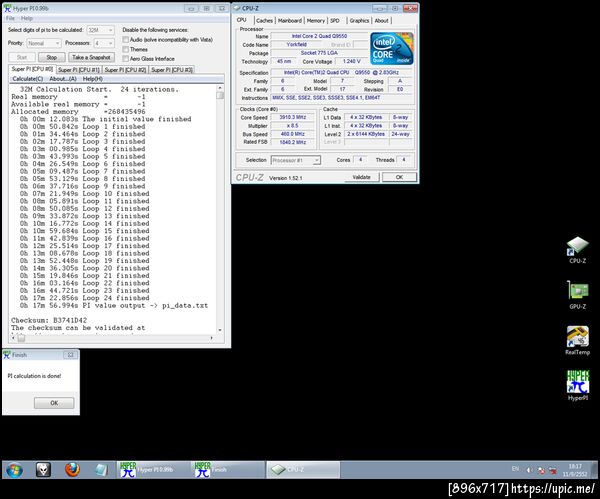Image resolution: width=600 pixels, height=499 pixels.
Task: Click the Finish dialog title icon
Action: click(x=7, y=355)
